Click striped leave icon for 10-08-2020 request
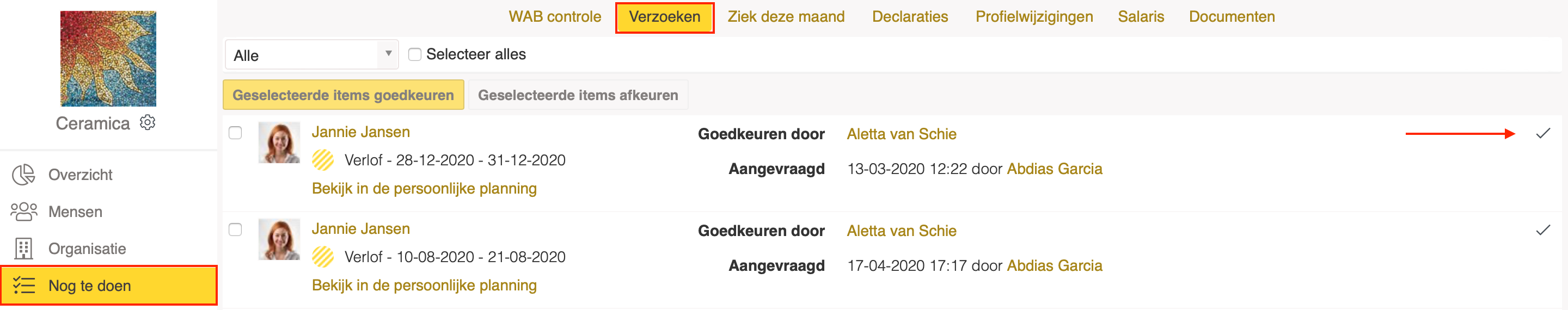Image resolution: width=1568 pixels, height=310 pixels. coord(323,257)
